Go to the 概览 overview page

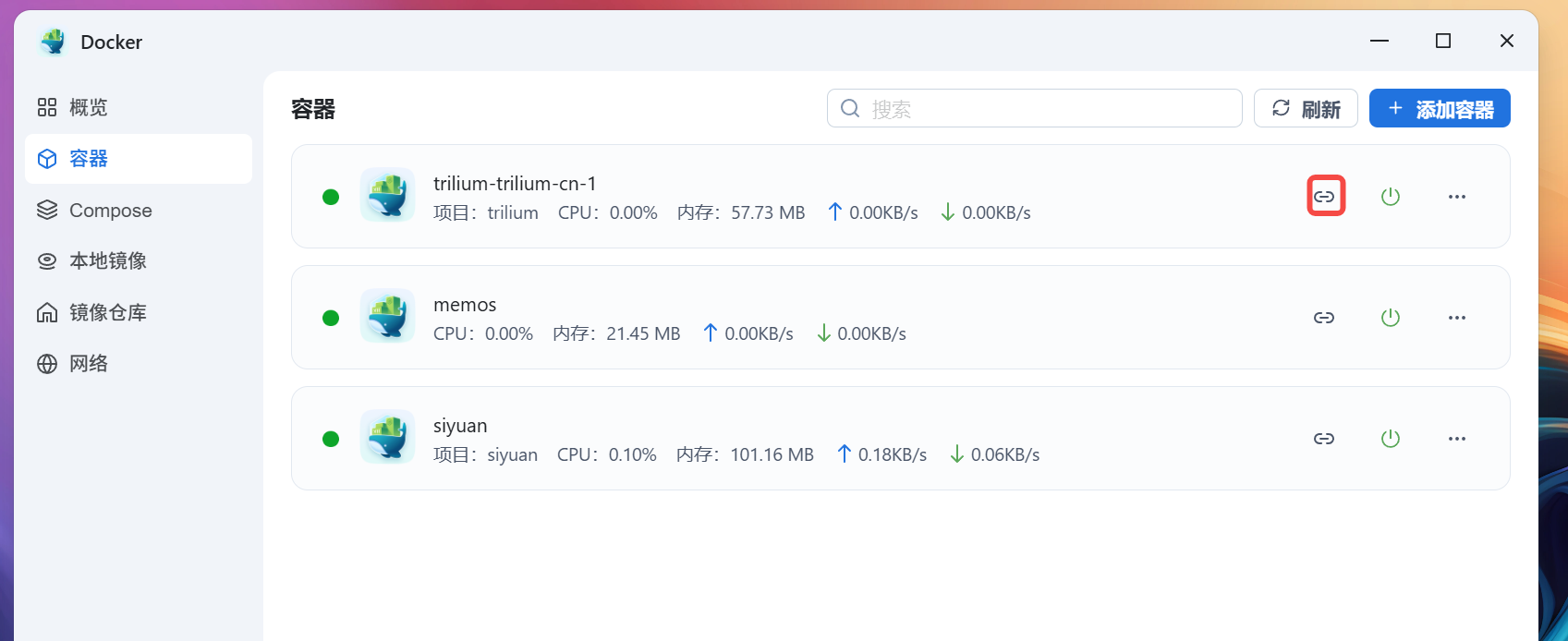[89, 108]
